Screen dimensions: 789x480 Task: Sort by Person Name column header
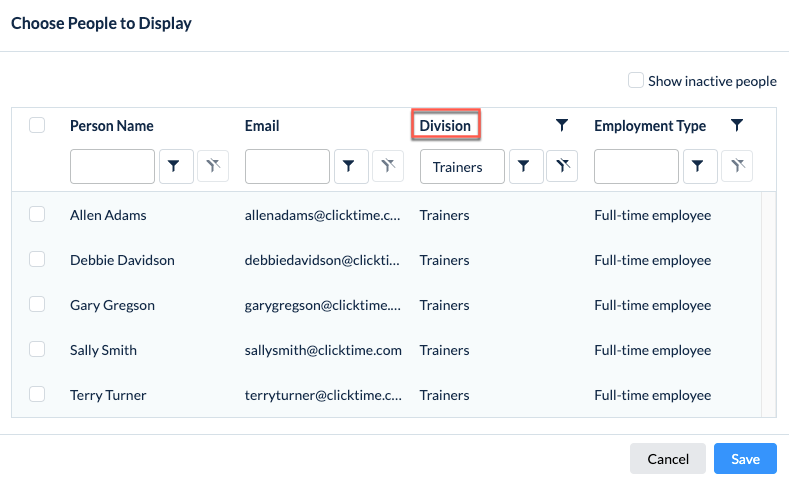(x=112, y=126)
